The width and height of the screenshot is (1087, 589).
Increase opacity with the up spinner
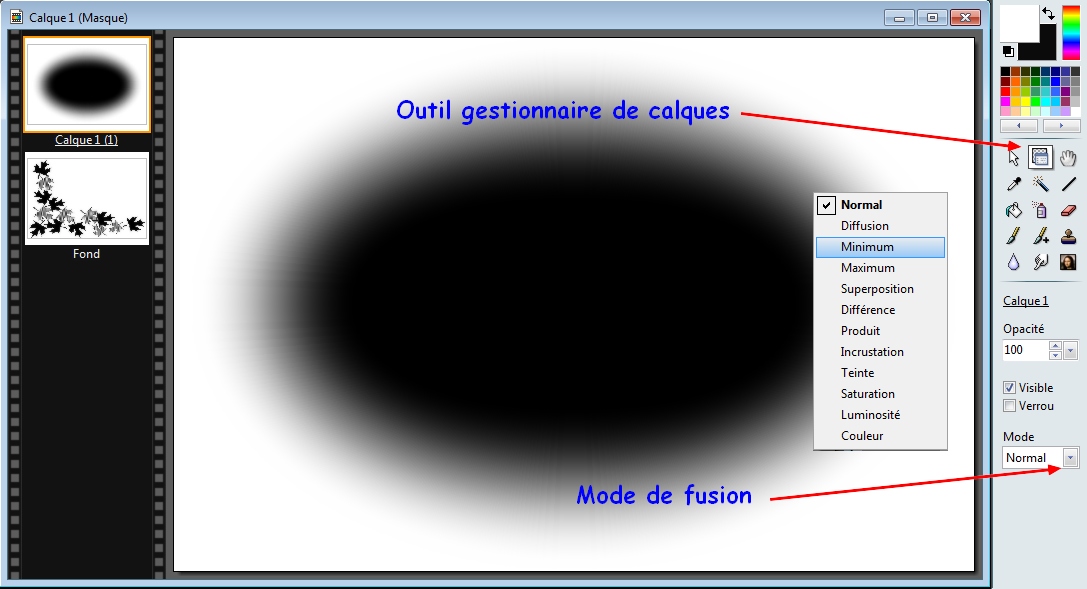(1055, 346)
